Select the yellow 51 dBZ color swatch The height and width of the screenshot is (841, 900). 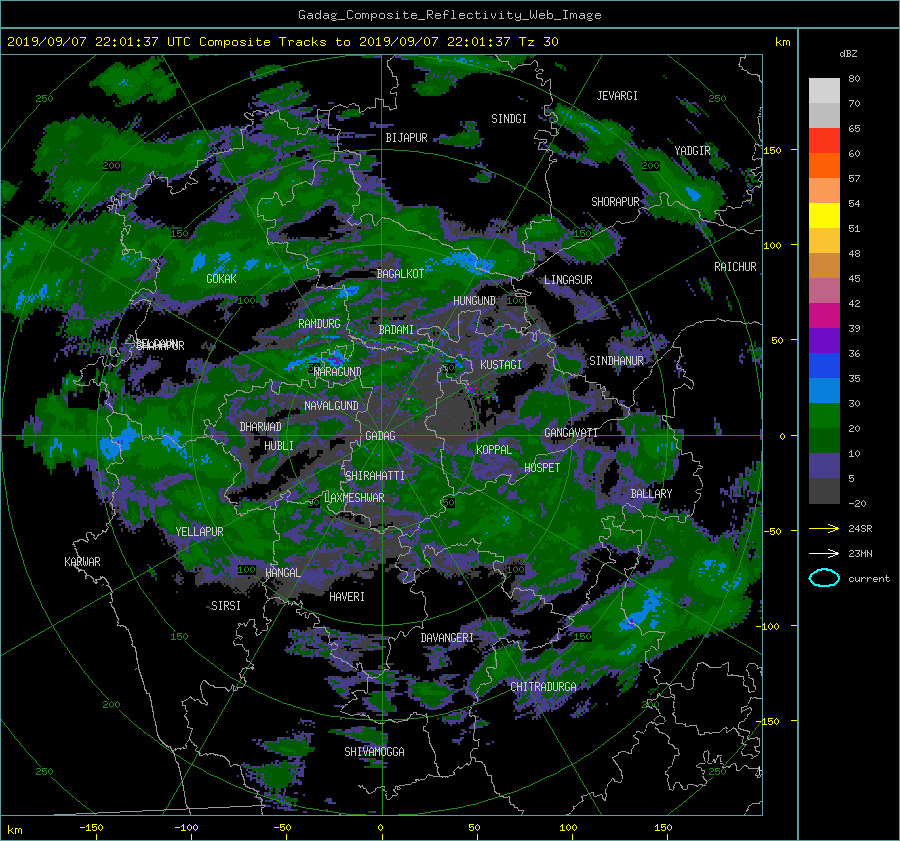click(824, 216)
